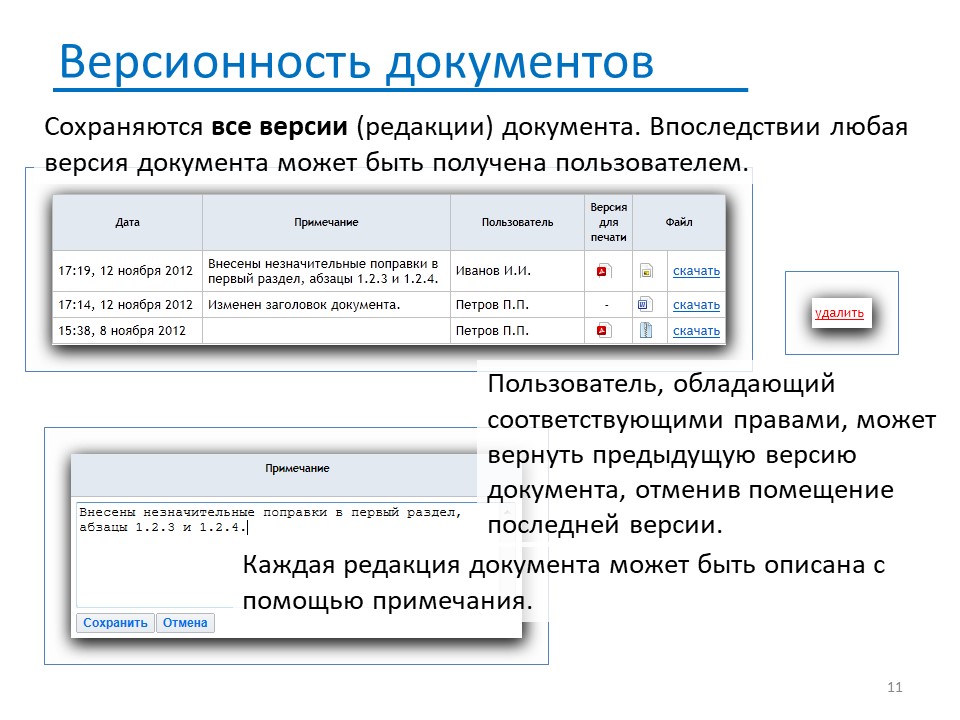The image size is (960, 720).
Task: Open the PDF print version in the 15:38 row
Action: 602,331
